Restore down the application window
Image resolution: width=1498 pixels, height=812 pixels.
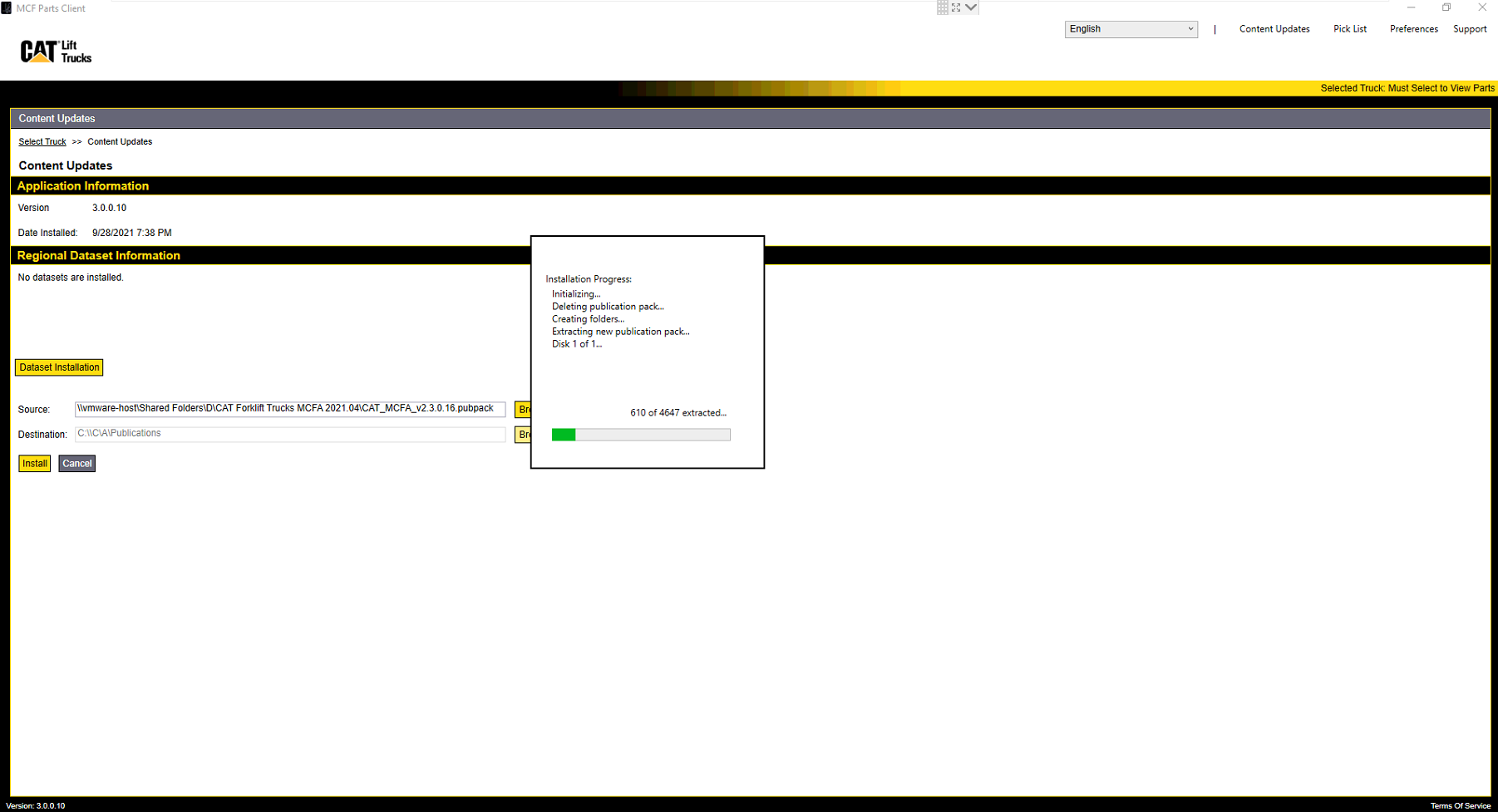(1446, 7)
